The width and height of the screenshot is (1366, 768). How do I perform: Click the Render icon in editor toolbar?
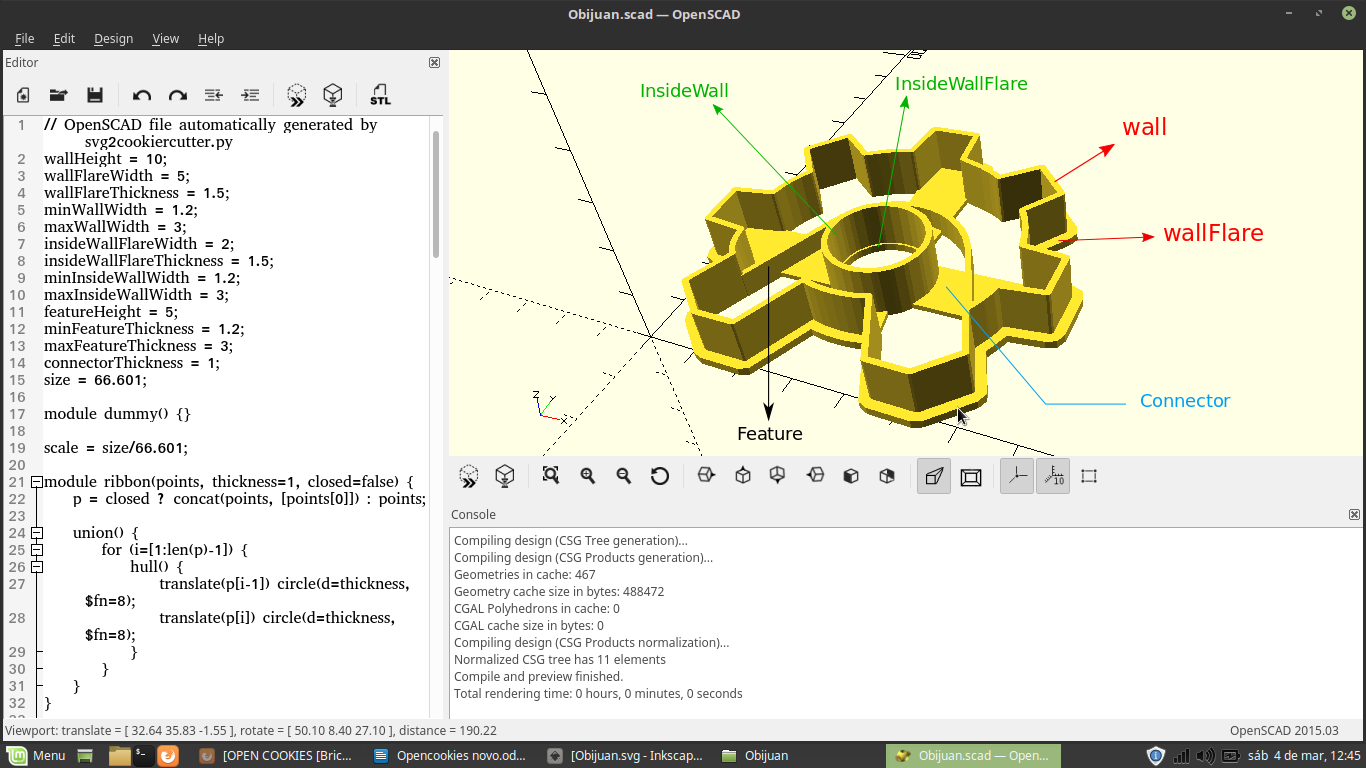(x=333, y=95)
